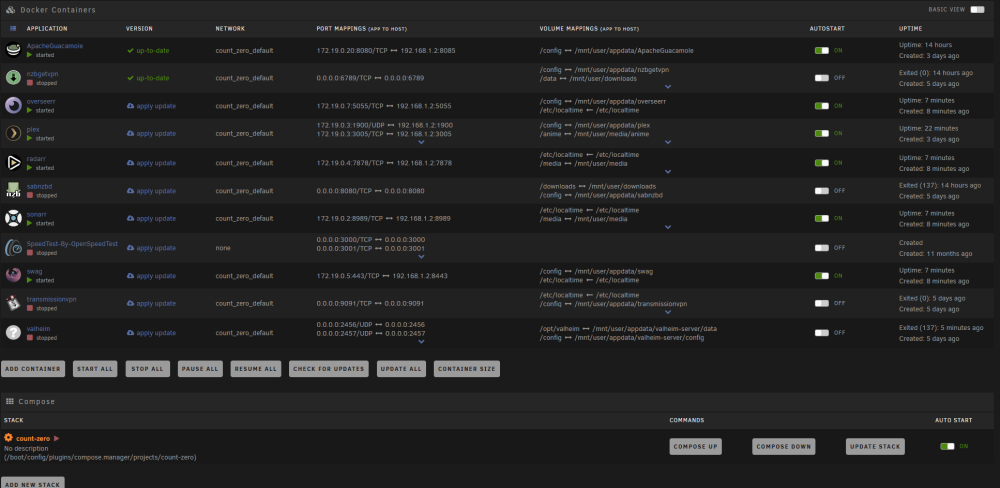
Task: Apply update for the swag container
Action: 151,276
